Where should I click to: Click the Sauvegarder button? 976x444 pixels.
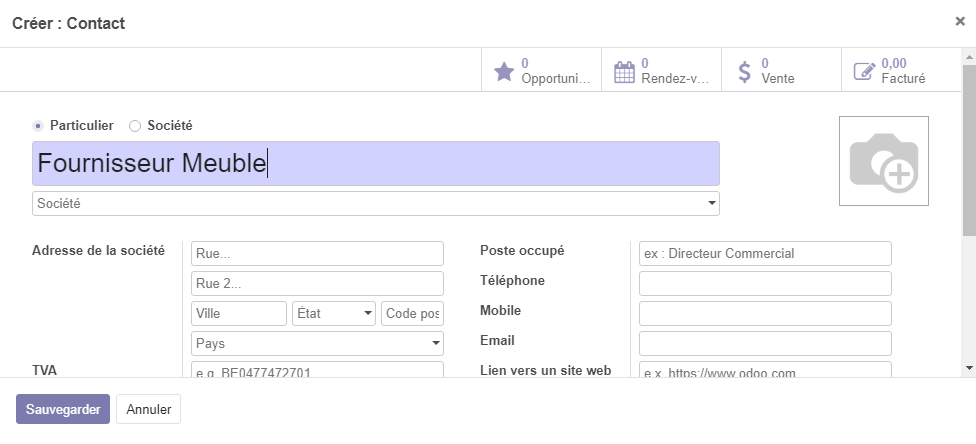point(62,409)
